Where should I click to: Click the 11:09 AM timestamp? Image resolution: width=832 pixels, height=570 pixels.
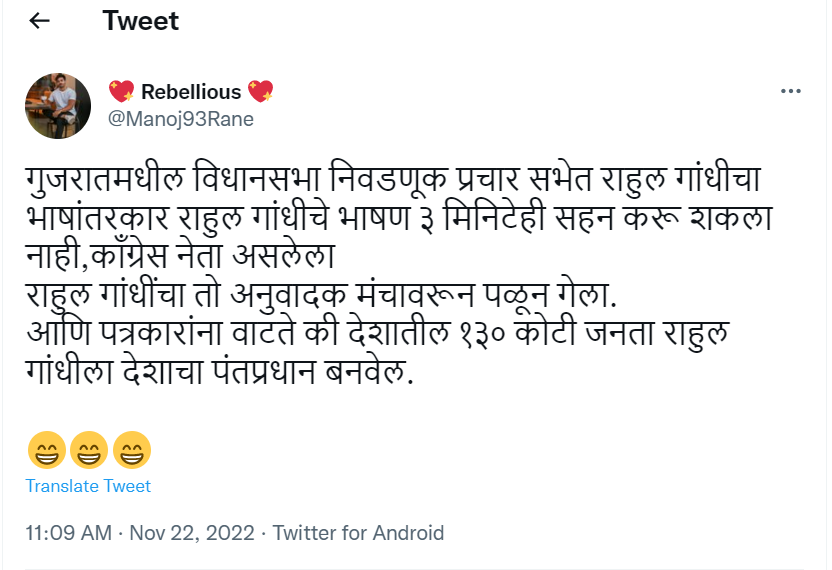pyautogui.click(x=68, y=533)
